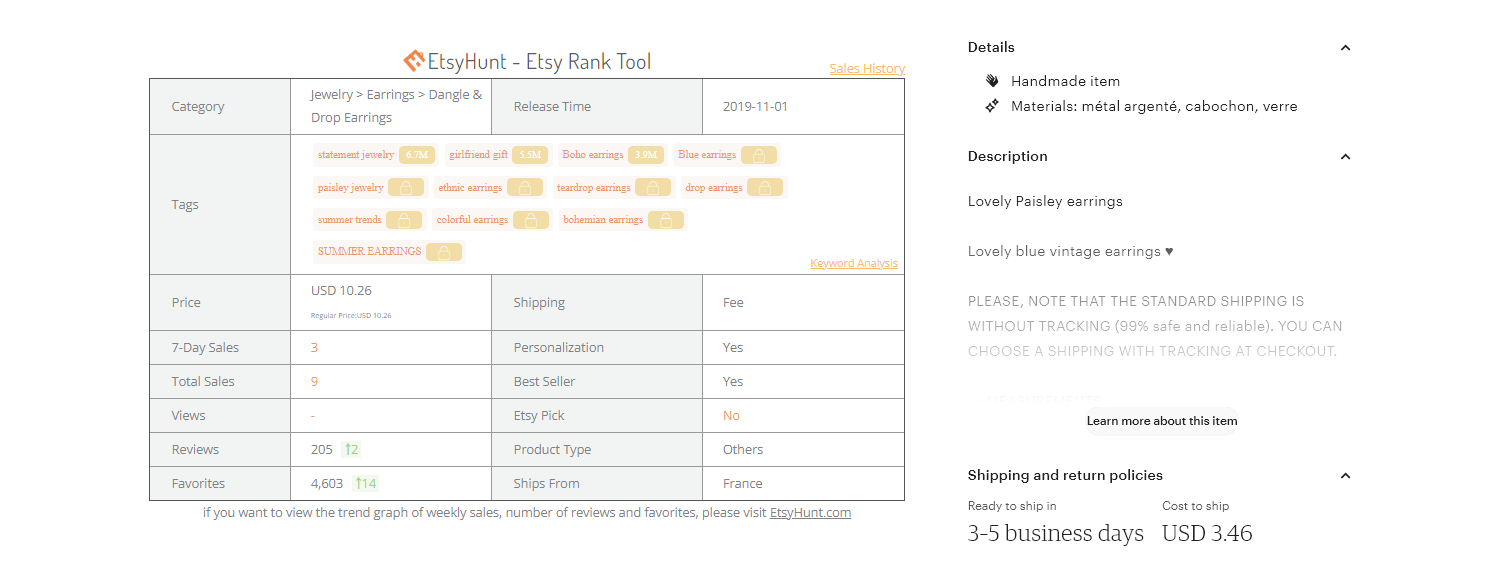The width and height of the screenshot is (1512, 571).
Task: Select the girlfriend gift tag
Action: (x=496, y=155)
